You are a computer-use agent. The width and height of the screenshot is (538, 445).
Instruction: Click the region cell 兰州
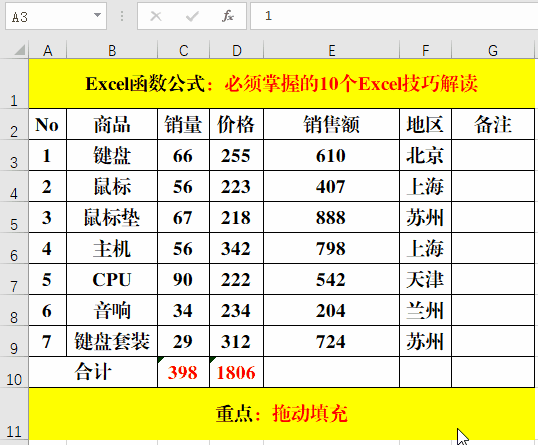click(x=425, y=310)
